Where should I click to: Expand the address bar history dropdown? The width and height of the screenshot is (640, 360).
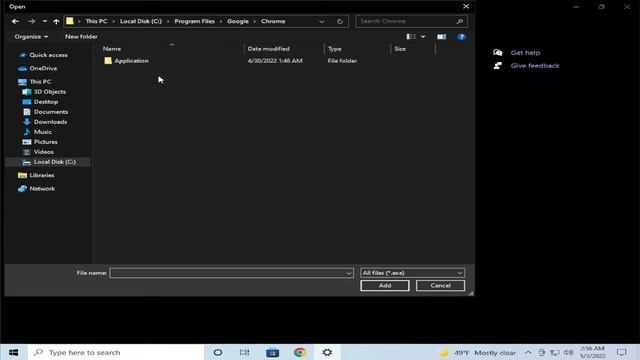click(322, 21)
